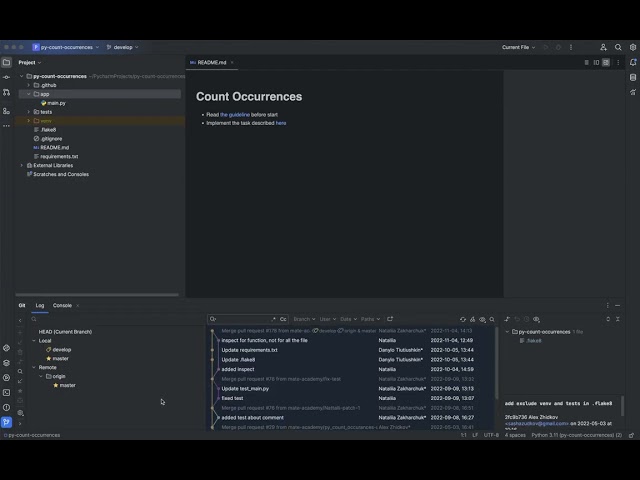Click the Git tool window options kebab
This screenshot has width=640, height=480.
pyautogui.click(x=608, y=305)
